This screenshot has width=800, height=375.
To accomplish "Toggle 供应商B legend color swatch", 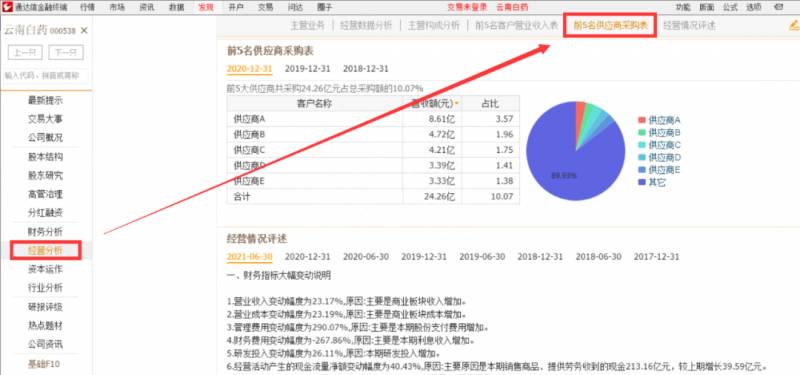I will pos(642,133).
